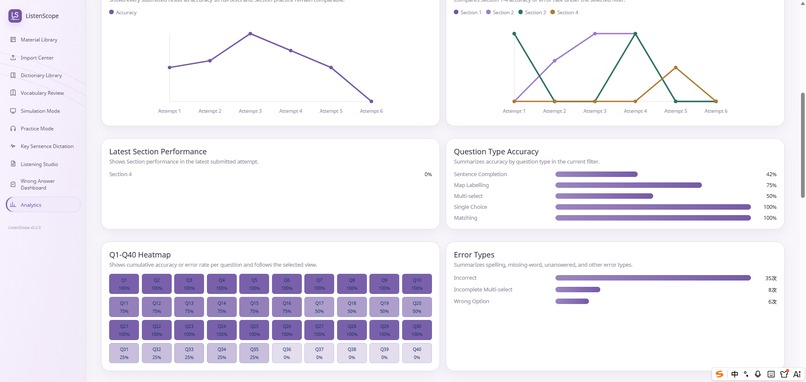Click the Map Labelling accuracy bar
The height and width of the screenshot is (382, 806).
629,185
